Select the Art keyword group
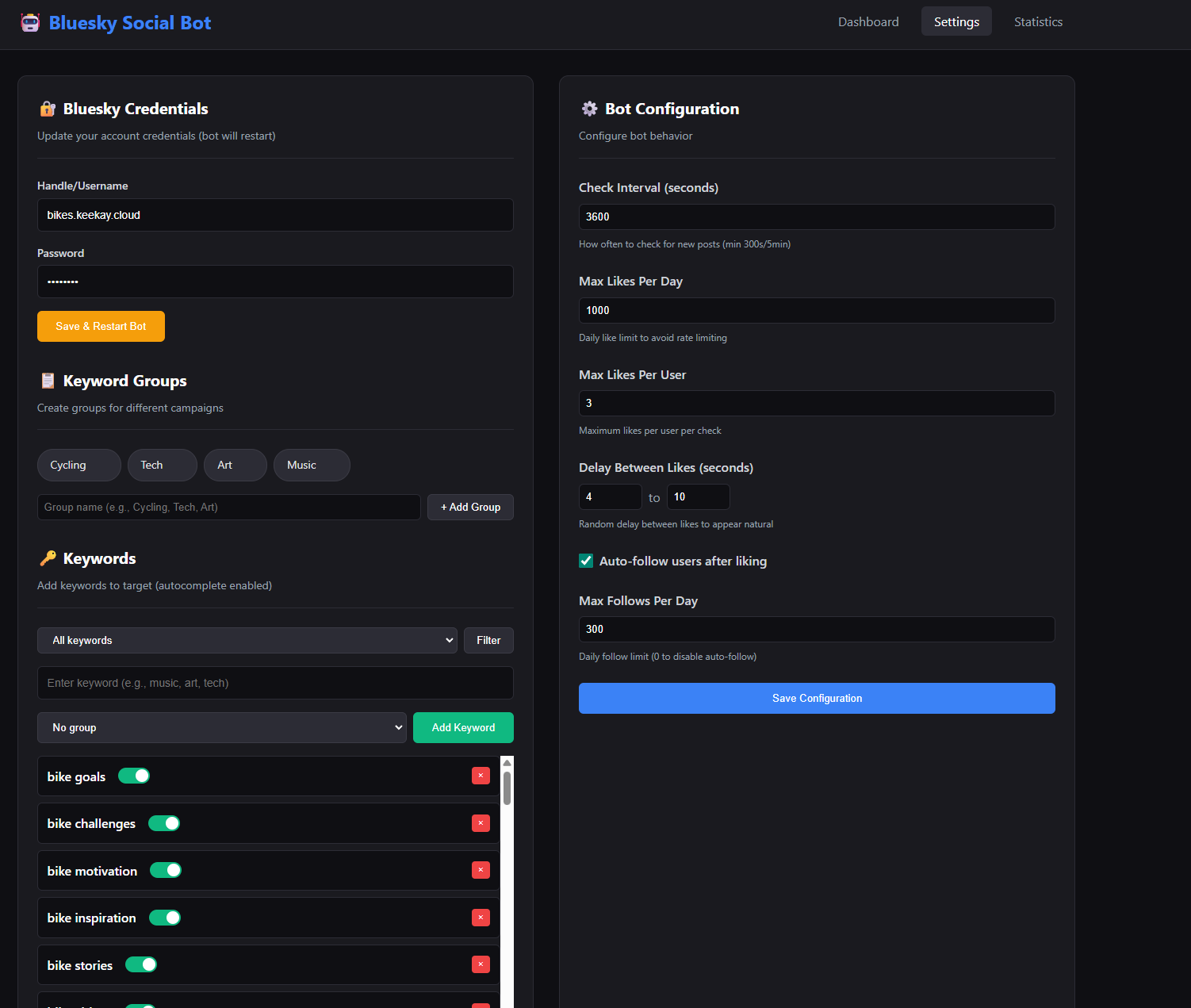This screenshot has width=1191, height=1008. [236, 465]
